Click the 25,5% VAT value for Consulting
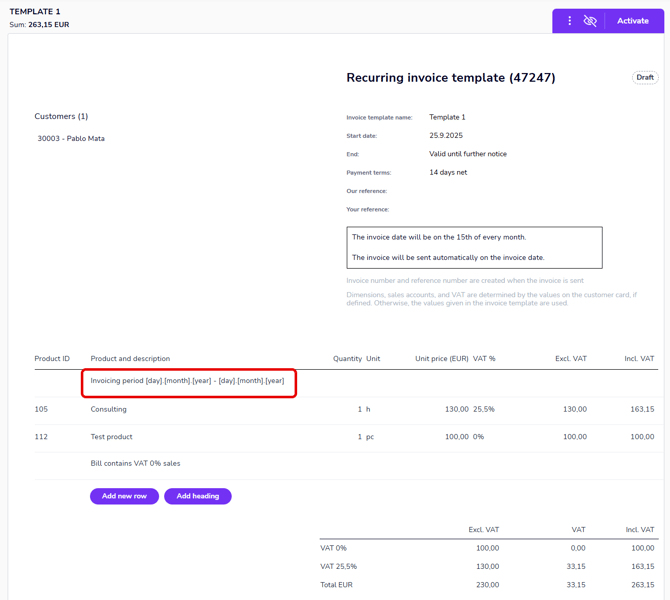 coord(484,409)
